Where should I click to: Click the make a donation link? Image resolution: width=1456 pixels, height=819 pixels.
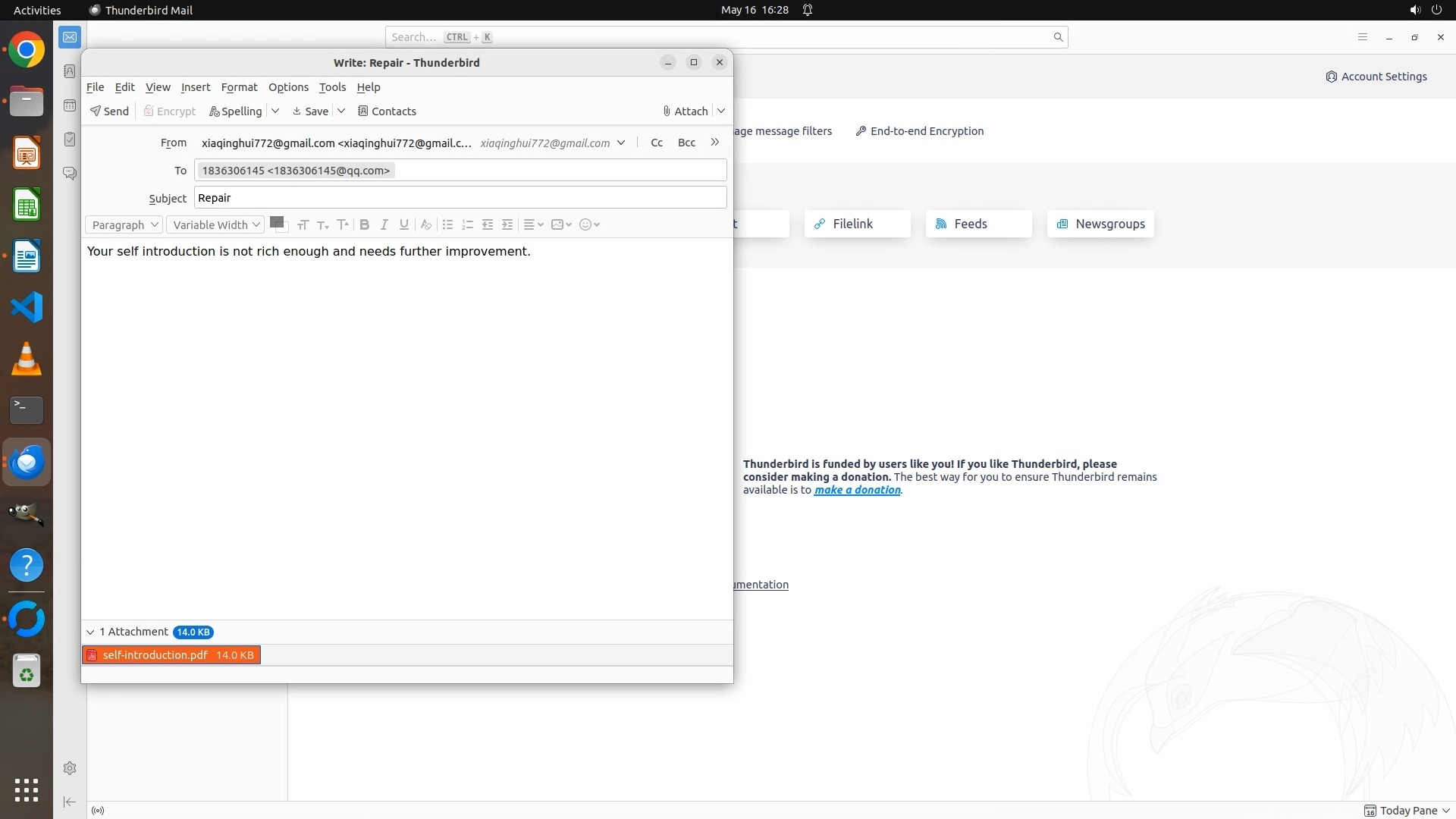857,490
